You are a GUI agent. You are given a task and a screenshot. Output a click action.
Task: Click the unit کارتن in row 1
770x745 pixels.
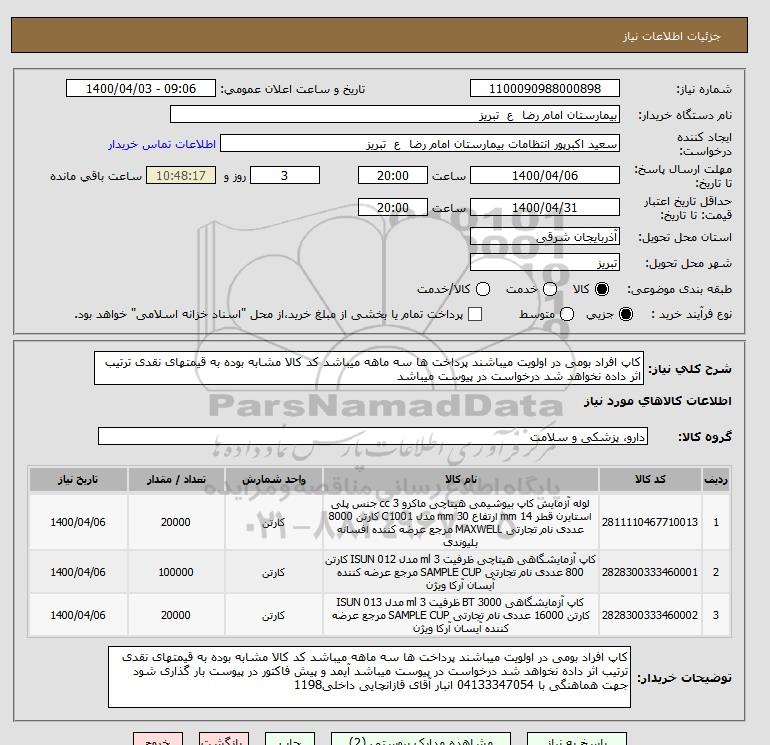[274, 523]
